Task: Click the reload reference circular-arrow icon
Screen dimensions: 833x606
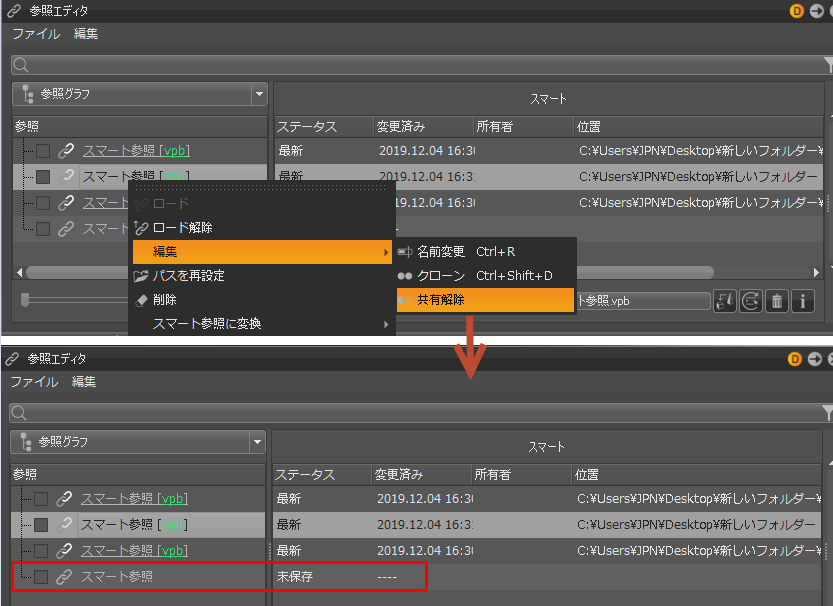Action: coord(751,301)
